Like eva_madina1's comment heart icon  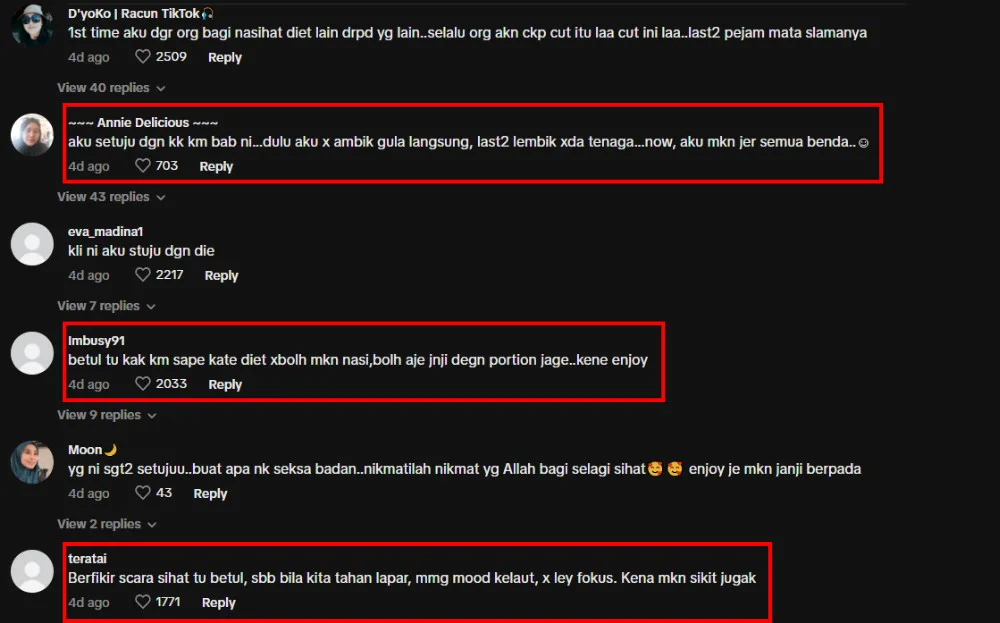click(143, 275)
